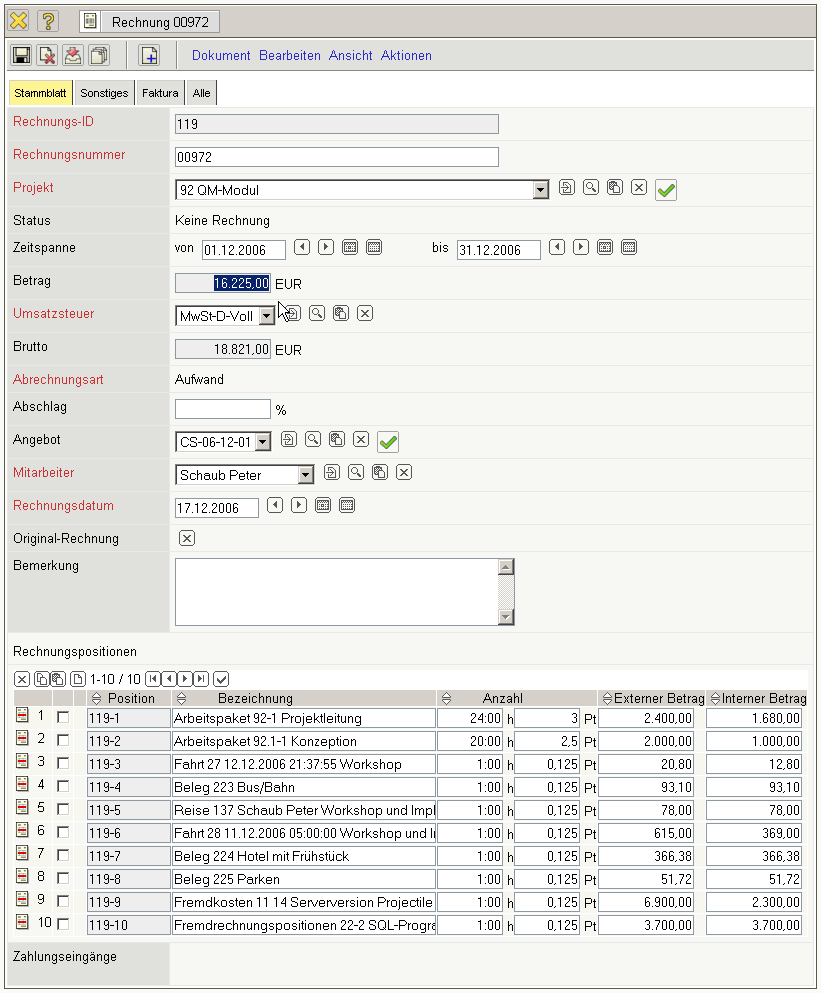
Task: Expand the Projekt dropdown list
Action: point(541,190)
